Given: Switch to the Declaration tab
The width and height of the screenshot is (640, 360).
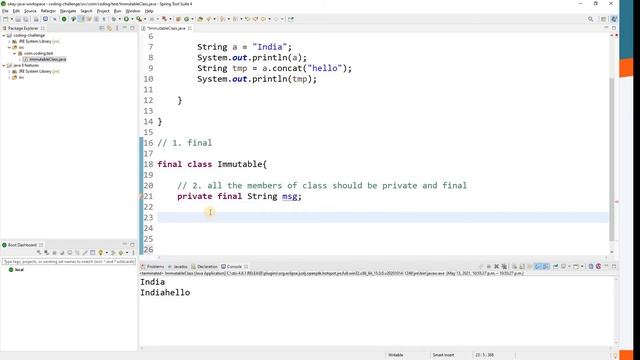Looking at the screenshot, I should coord(204,267).
